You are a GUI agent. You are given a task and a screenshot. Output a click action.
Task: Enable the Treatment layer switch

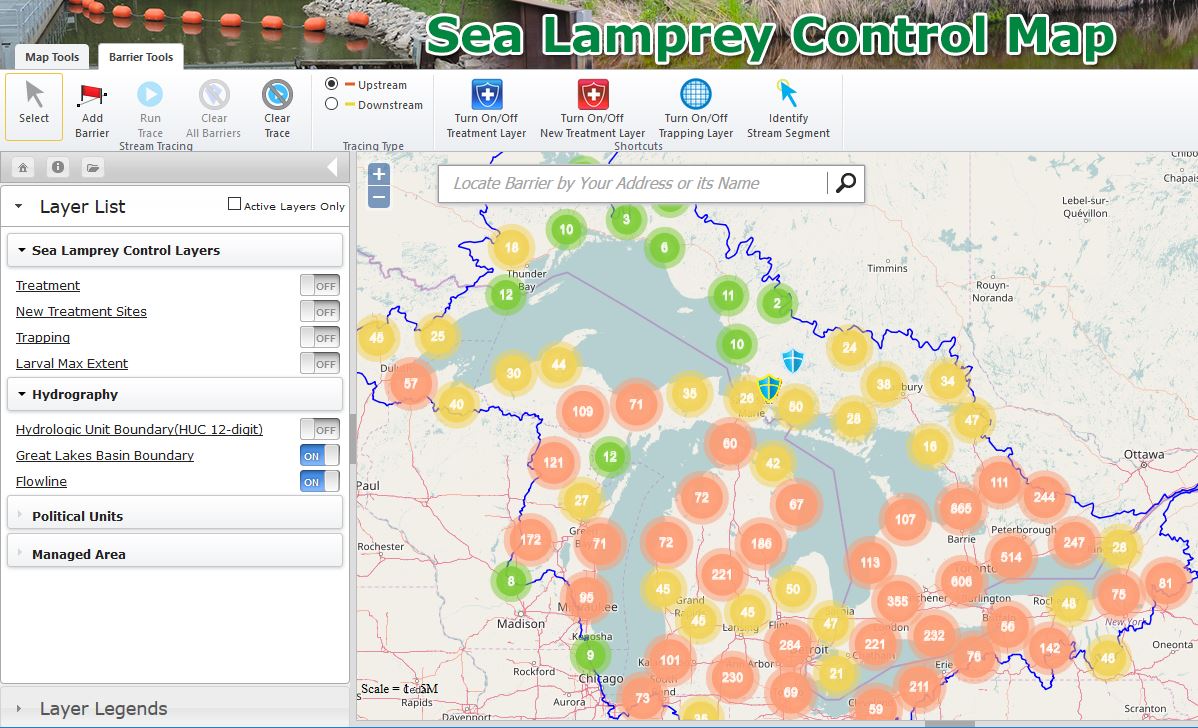[x=320, y=285]
